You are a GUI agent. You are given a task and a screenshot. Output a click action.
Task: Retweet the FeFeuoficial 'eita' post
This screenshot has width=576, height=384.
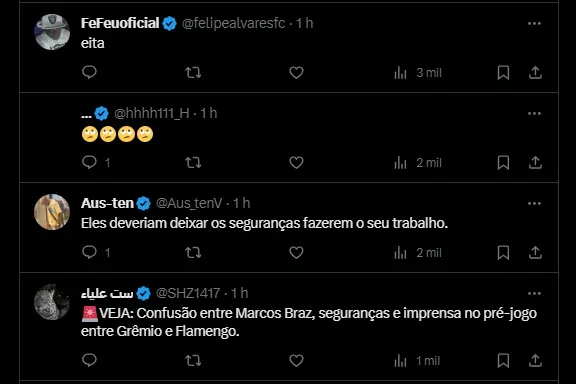pos(193,72)
